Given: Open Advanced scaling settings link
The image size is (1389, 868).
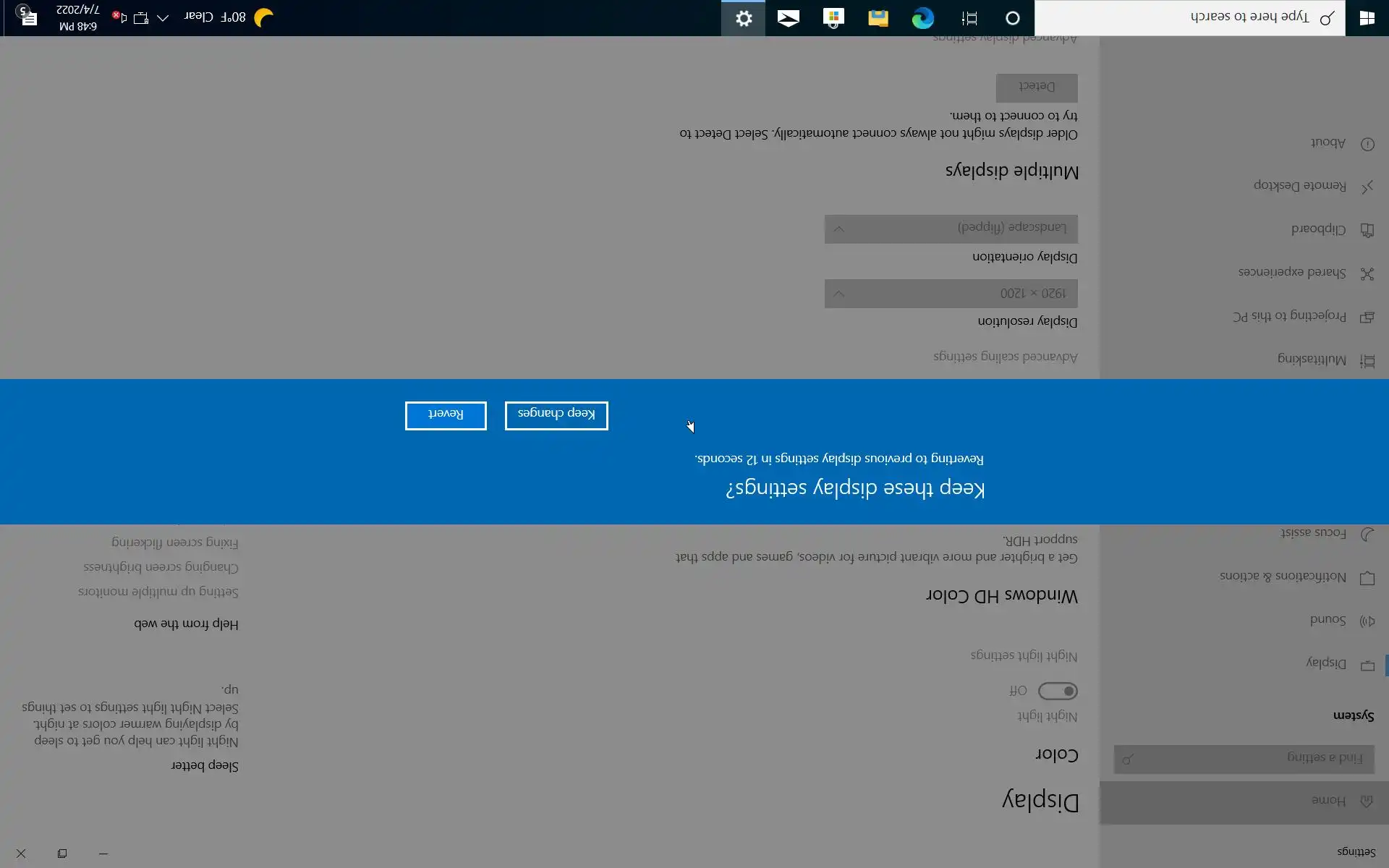Looking at the screenshot, I should (1005, 357).
